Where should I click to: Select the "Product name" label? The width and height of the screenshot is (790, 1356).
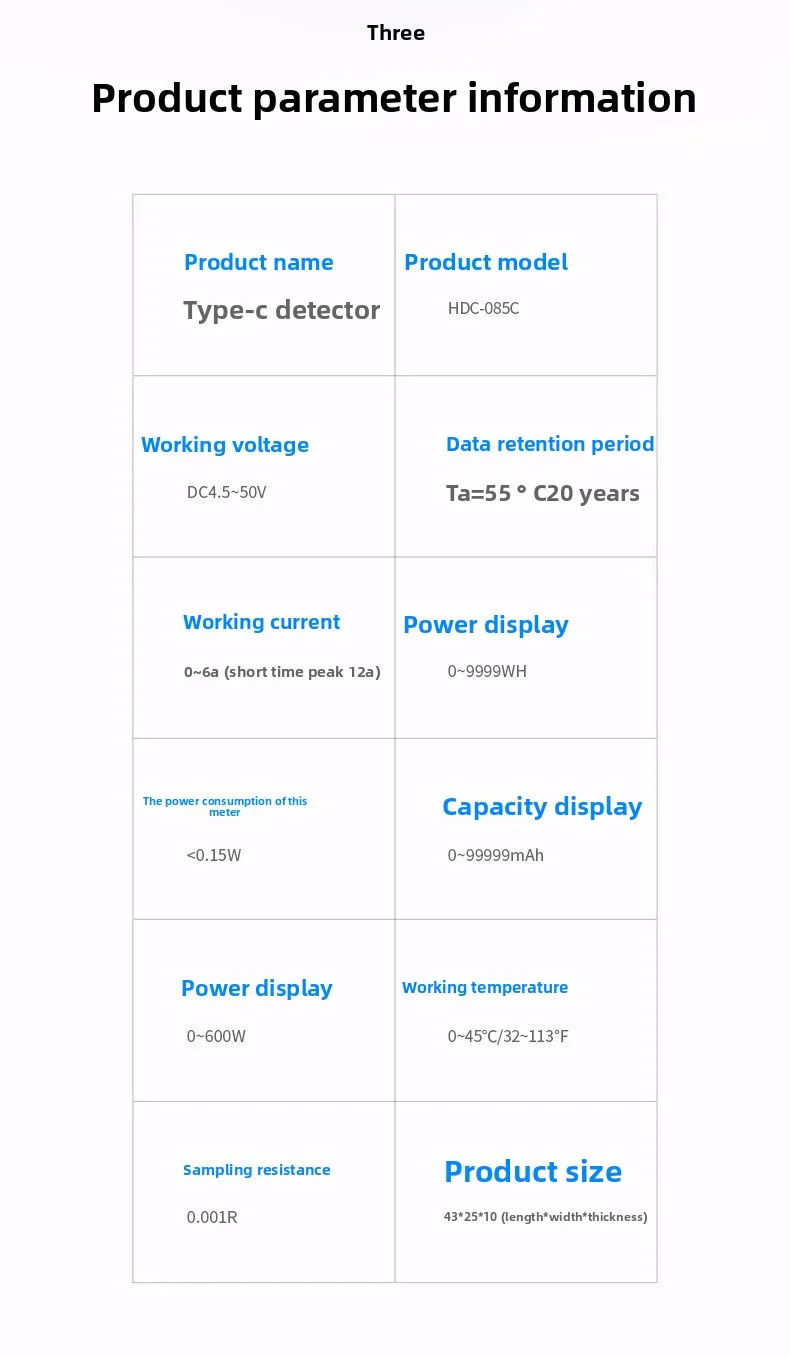[258, 262]
